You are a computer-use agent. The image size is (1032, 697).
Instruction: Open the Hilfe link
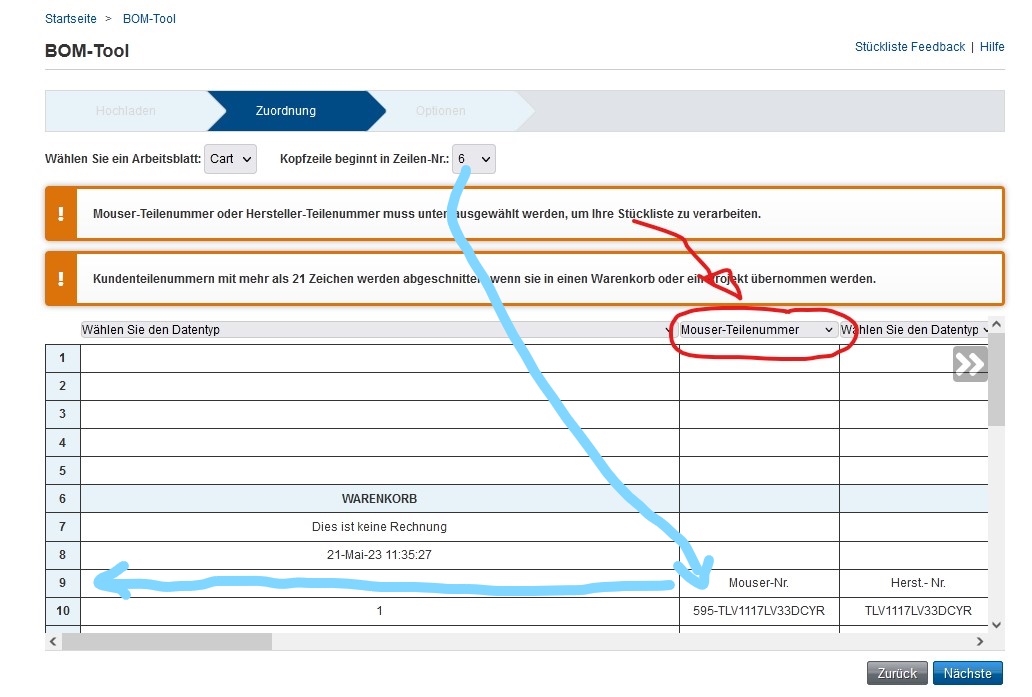(992, 47)
